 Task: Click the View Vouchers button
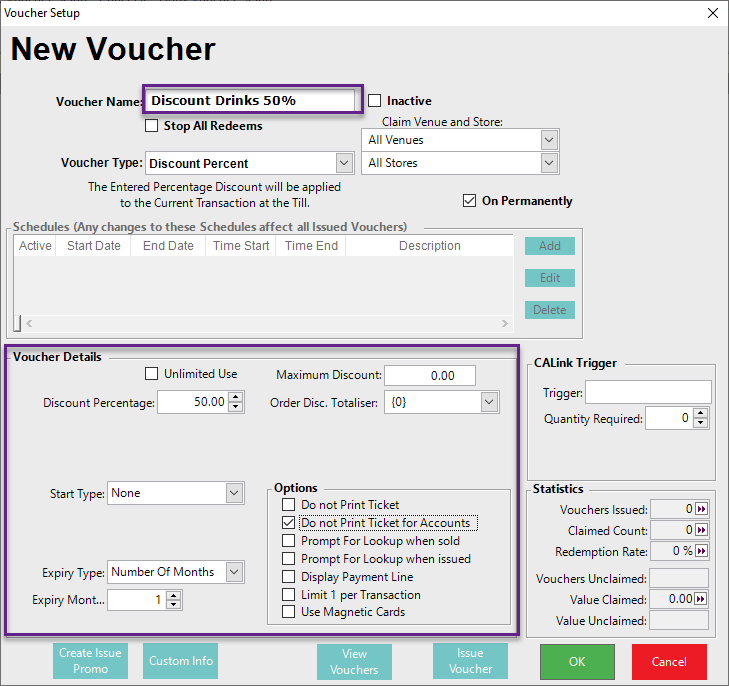tap(354, 662)
